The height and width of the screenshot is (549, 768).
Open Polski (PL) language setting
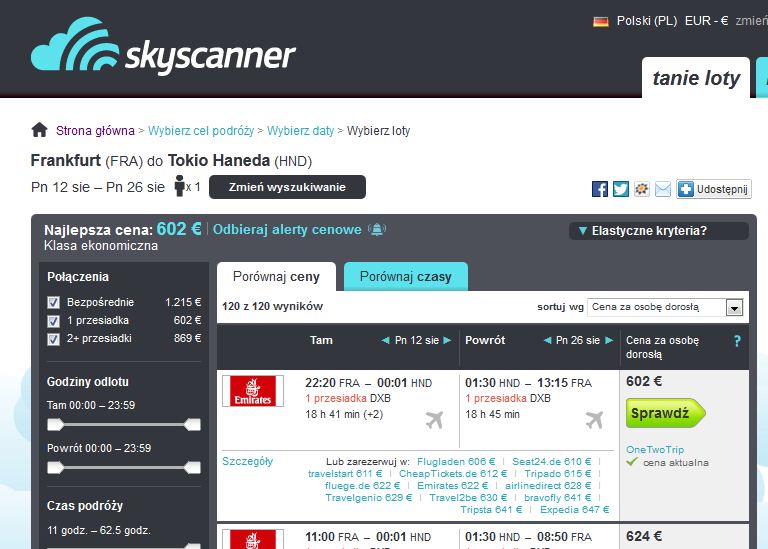pyautogui.click(x=647, y=21)
